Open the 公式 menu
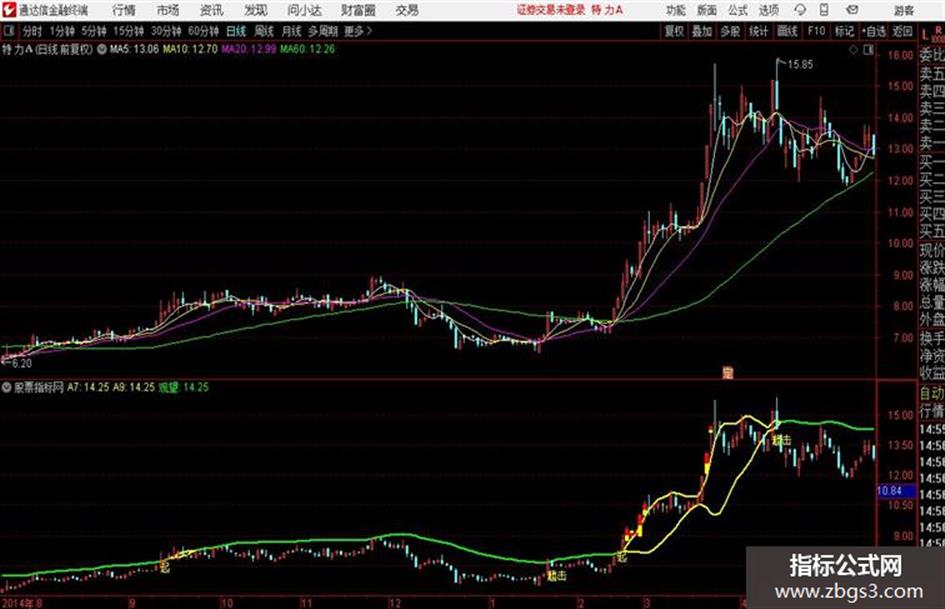Screen dimensions: 945x609 click(738, 10)
